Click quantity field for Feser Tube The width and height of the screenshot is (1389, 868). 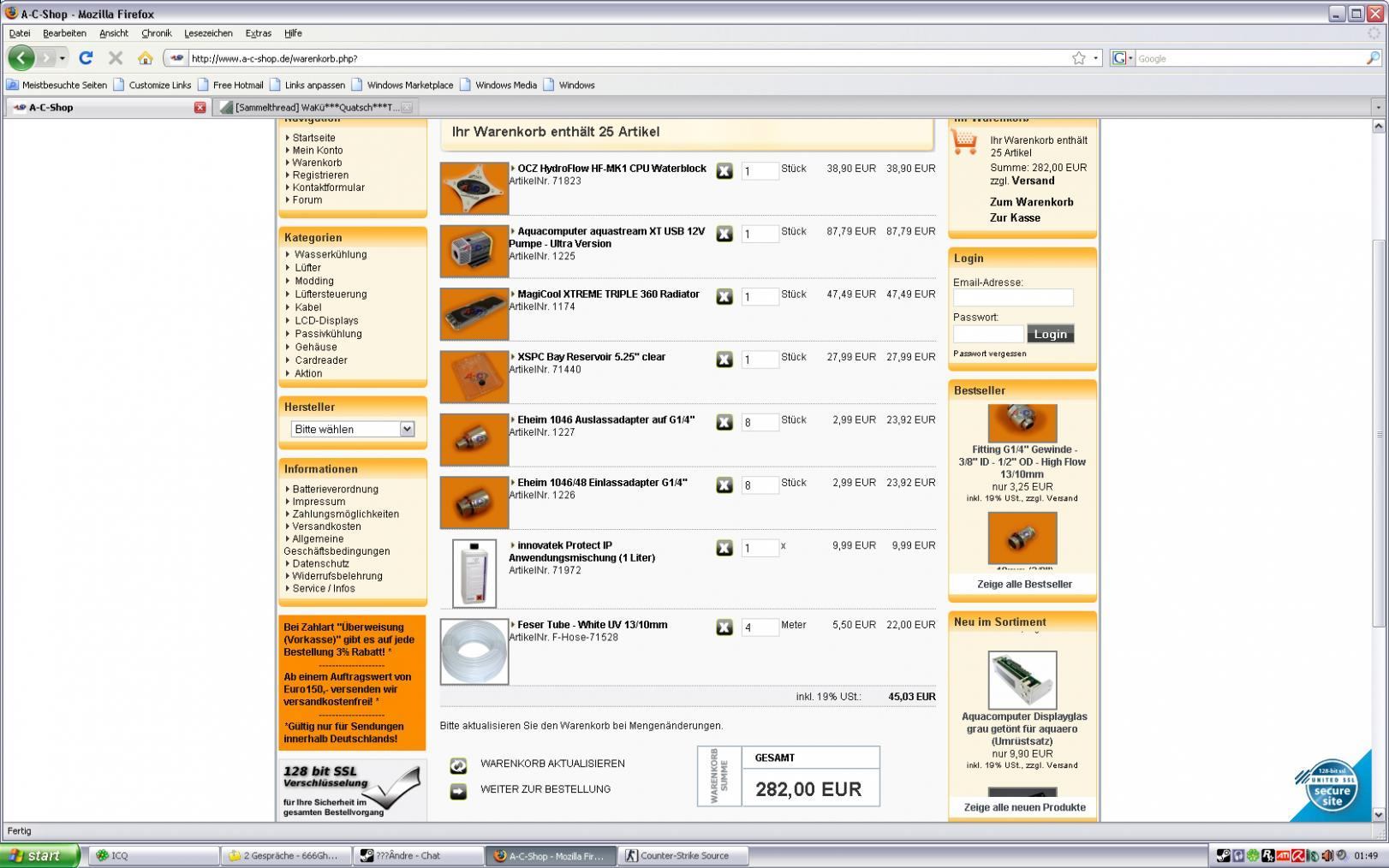[x=760, y=627]
